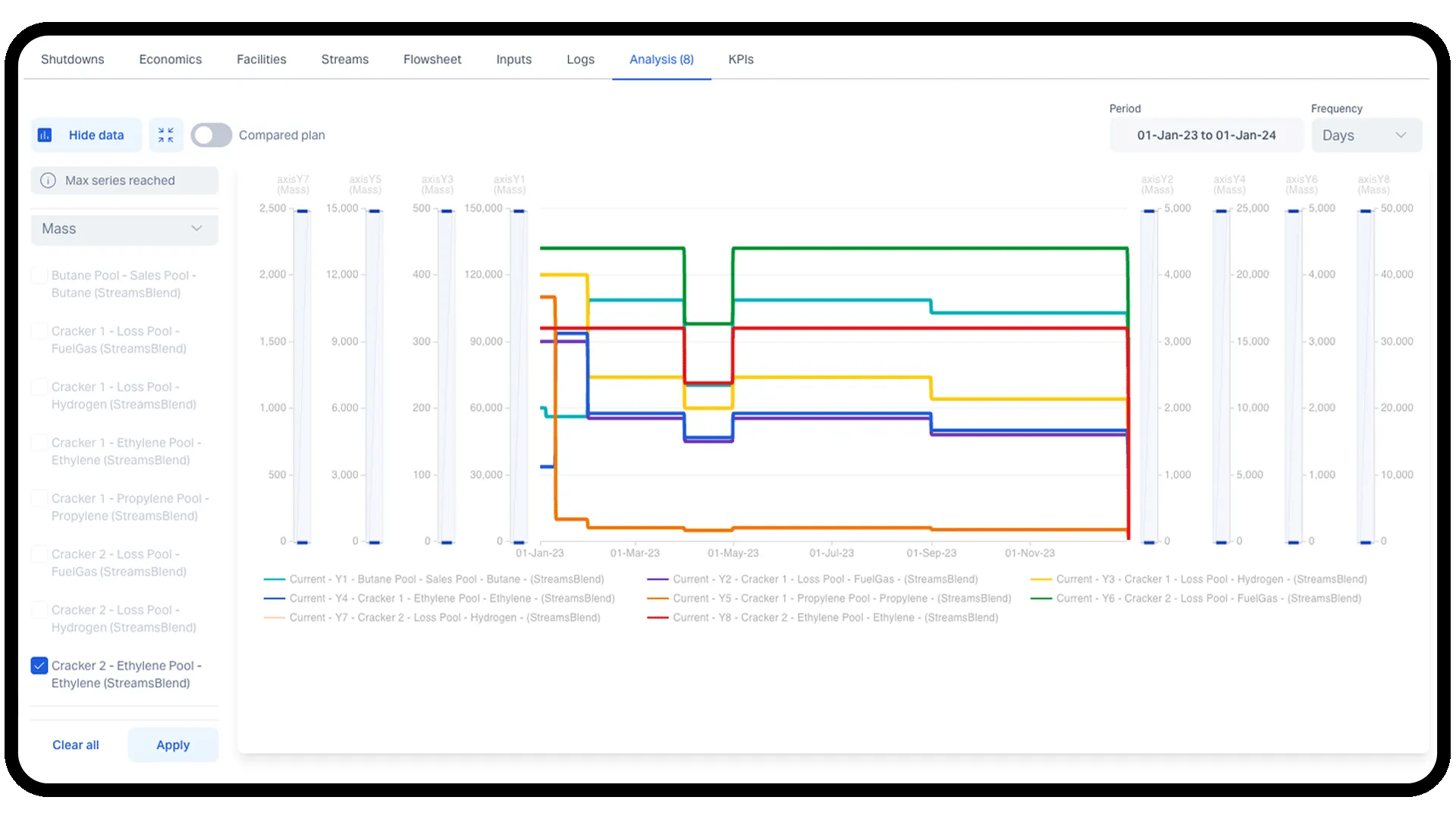Check Butane Pool Sales Pool checkbox
1456x819 pixels.
point(39,275)
